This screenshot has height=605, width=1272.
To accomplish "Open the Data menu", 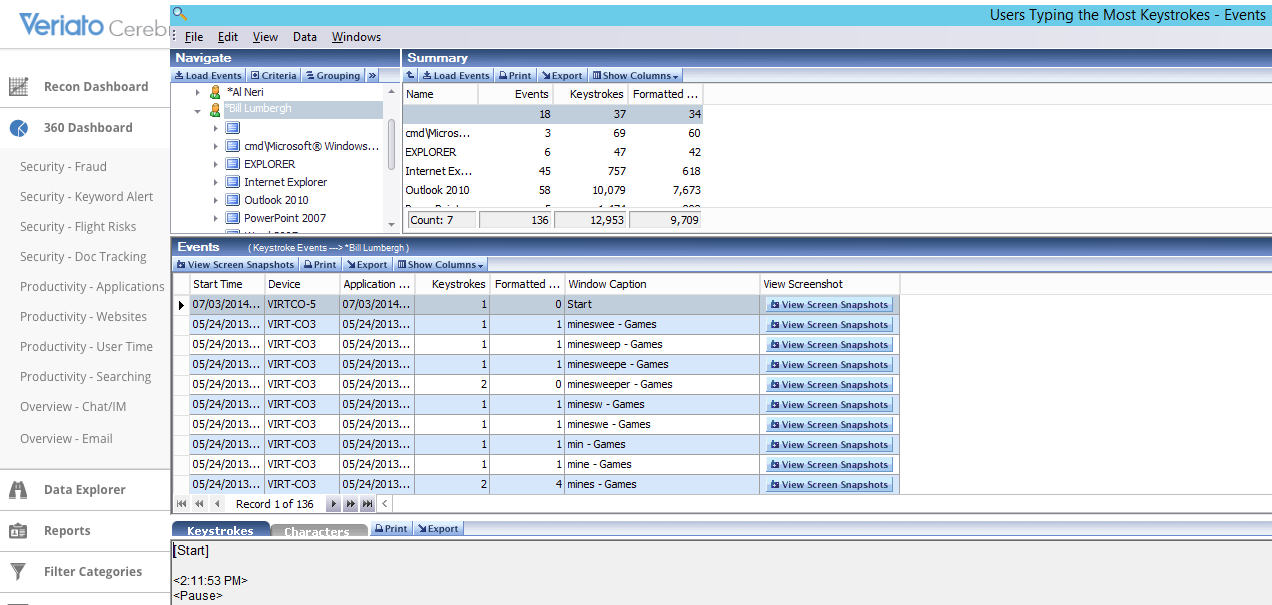I will click(305, 37).
